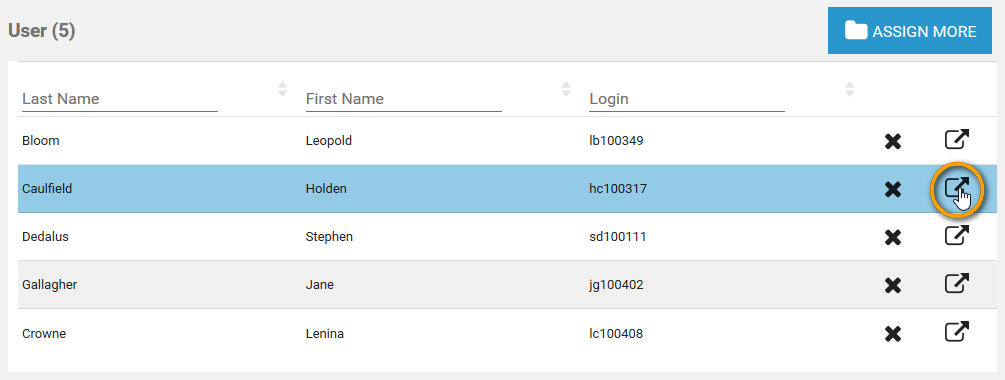Click the Last Name filter field

pyautogui.click(x=120, y=99)
